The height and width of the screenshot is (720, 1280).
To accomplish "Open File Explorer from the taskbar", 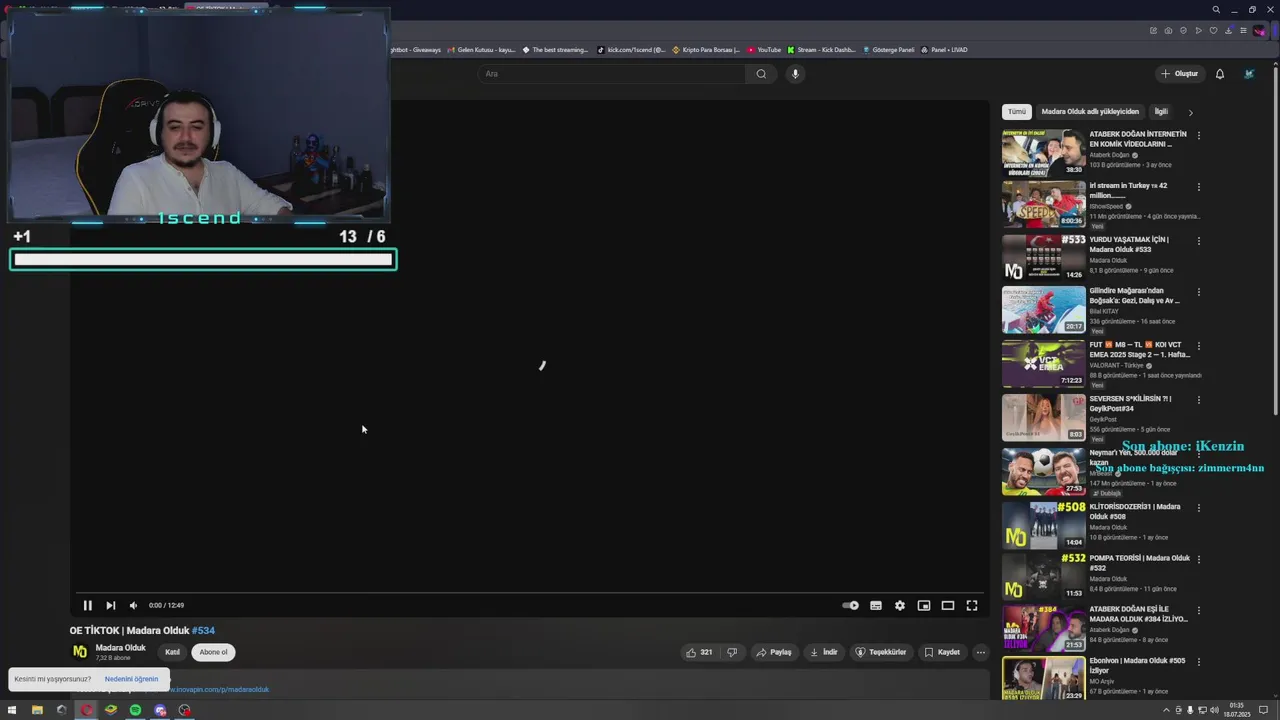I will coord(37,710).
